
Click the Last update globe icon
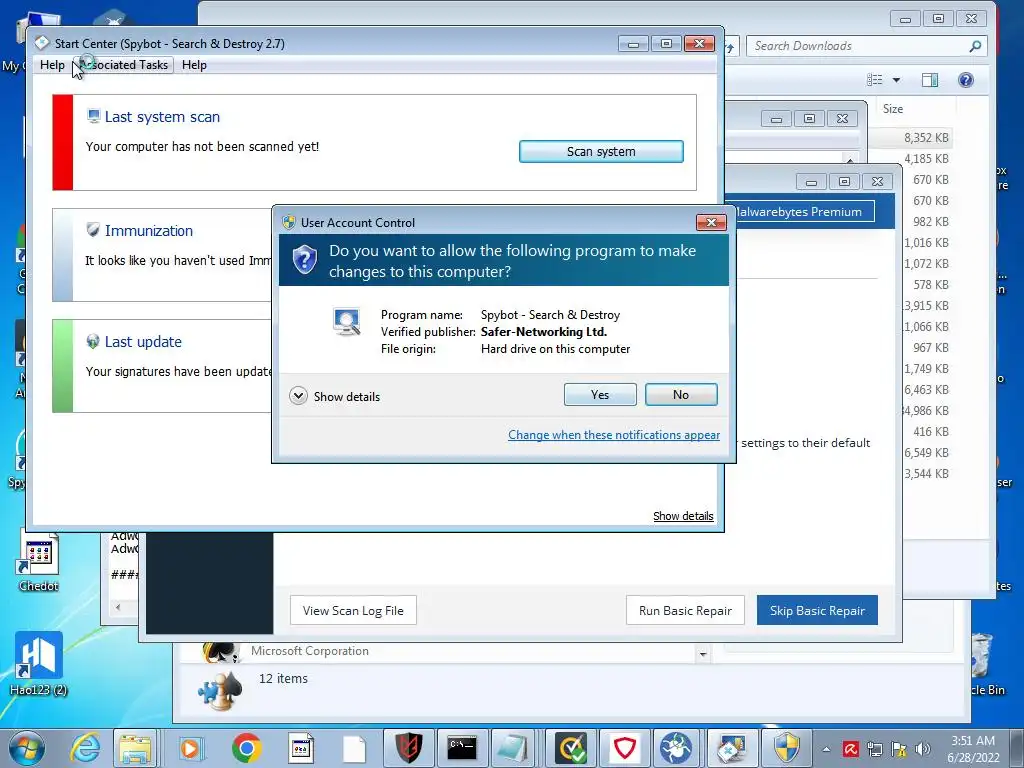pyautogui.click(x=93, y=341)
